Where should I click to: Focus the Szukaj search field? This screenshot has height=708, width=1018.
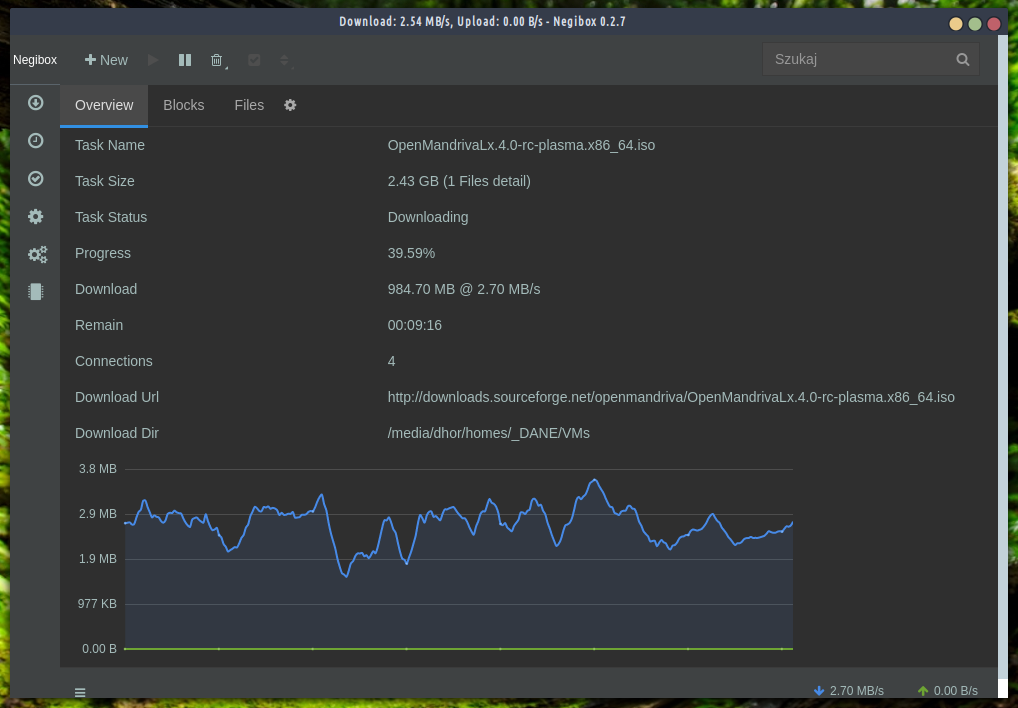[871, 59]
